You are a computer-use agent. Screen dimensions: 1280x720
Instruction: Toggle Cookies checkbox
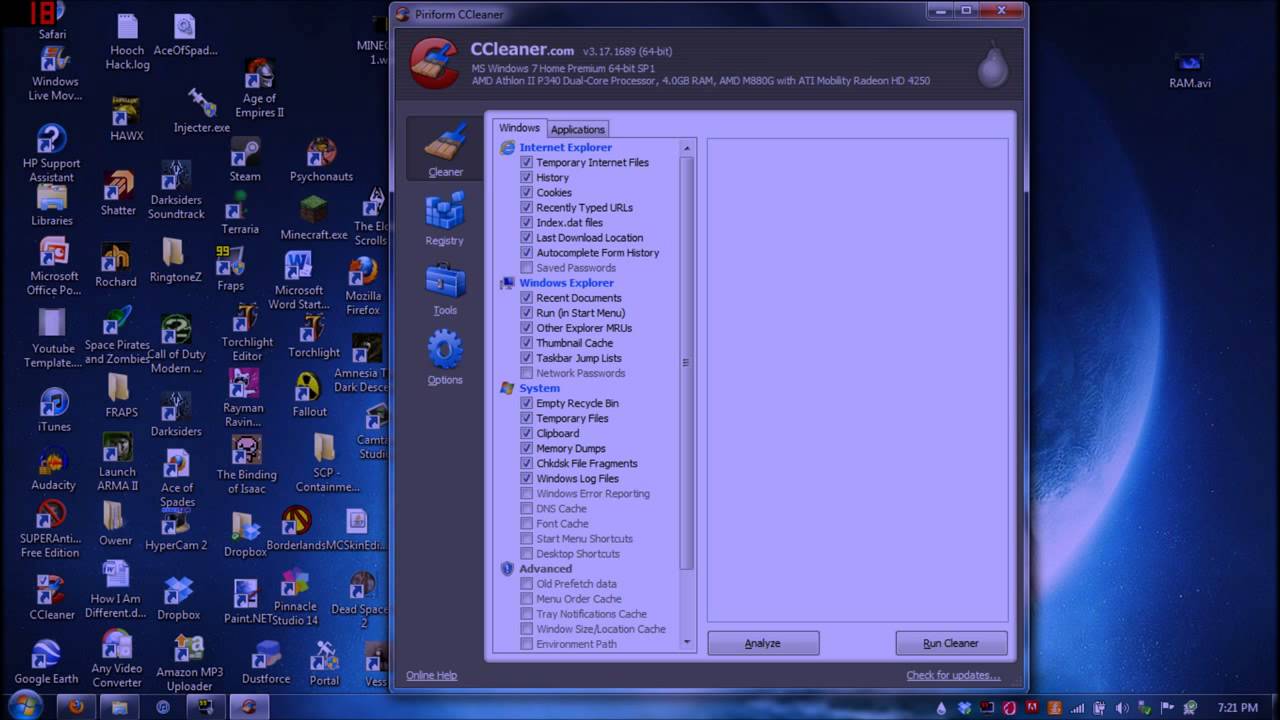pyautogui.click(x=527, y=192)
